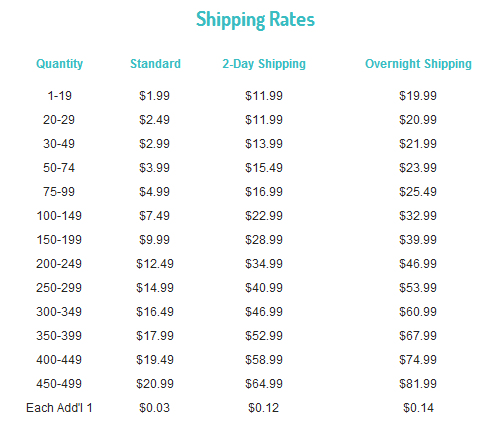Image resolution: width=499 pixels, height=429 pixels.
Task: Click the $46.99 overnight rate
Action: tap(418, 264)
